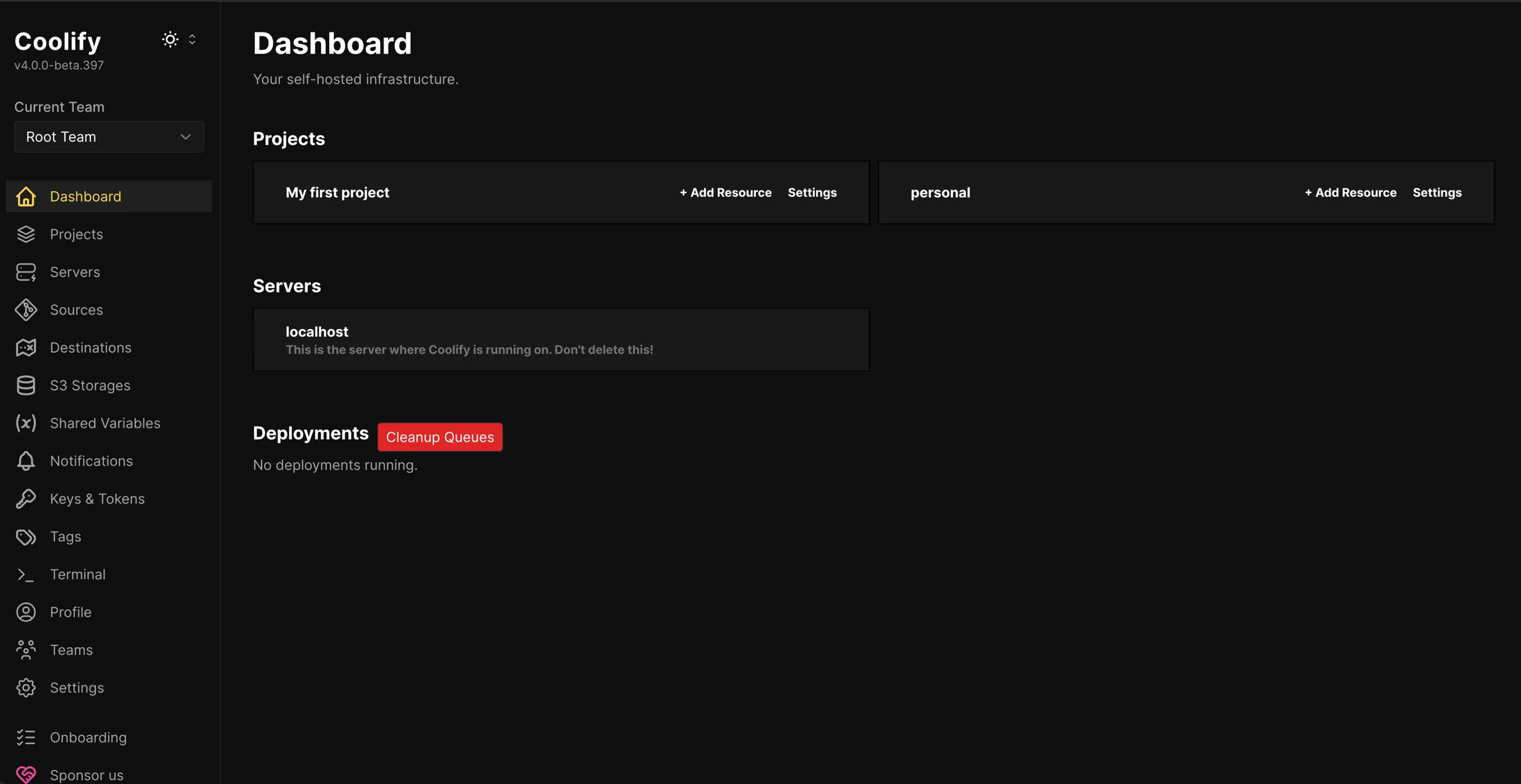Screen dimensions: 1521x784
Task: Click the Onboarding checklist icon
Action: pos(26,738)
